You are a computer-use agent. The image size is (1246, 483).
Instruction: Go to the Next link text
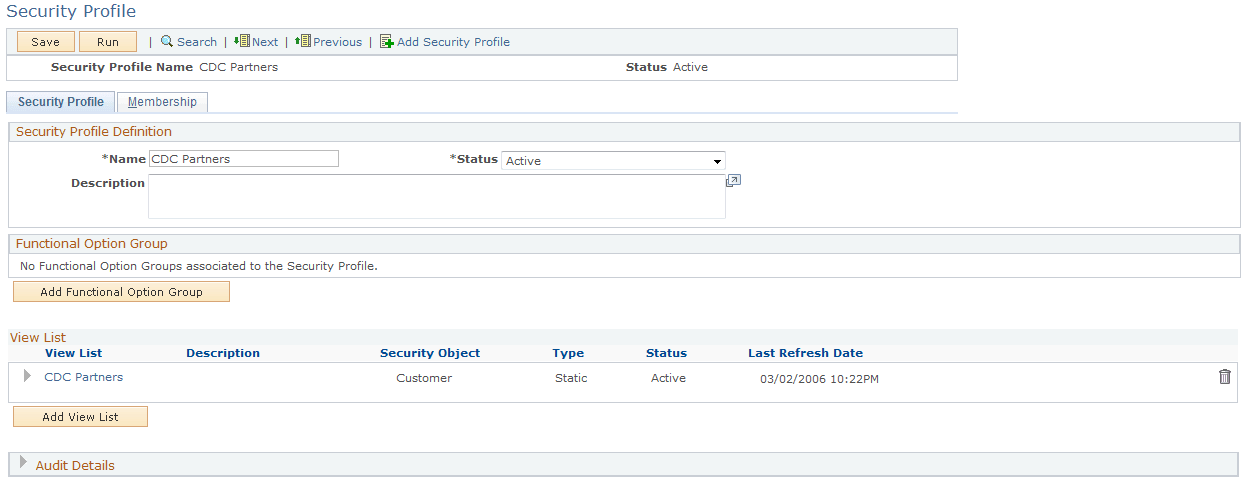click(265, 42)
